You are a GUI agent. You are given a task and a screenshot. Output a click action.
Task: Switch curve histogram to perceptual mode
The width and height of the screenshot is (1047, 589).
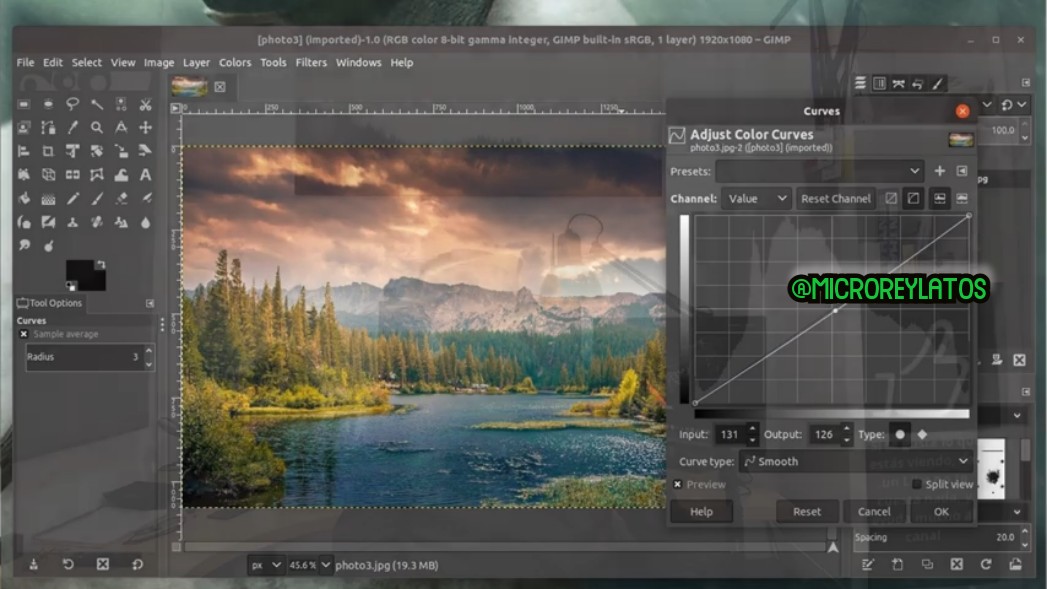tap(913, 198)
